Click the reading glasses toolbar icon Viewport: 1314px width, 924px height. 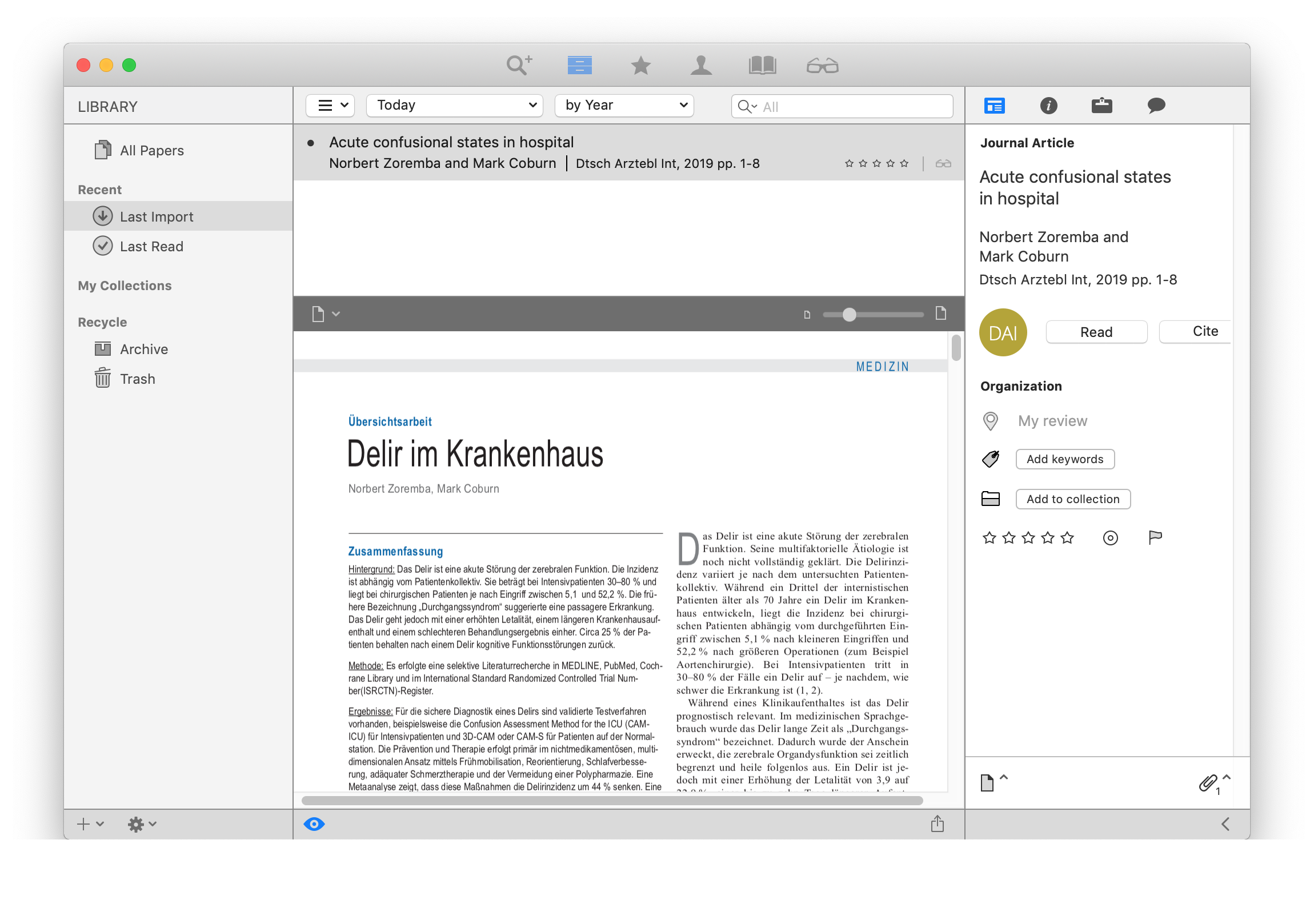pyautogui.click(x=822, y=66)
